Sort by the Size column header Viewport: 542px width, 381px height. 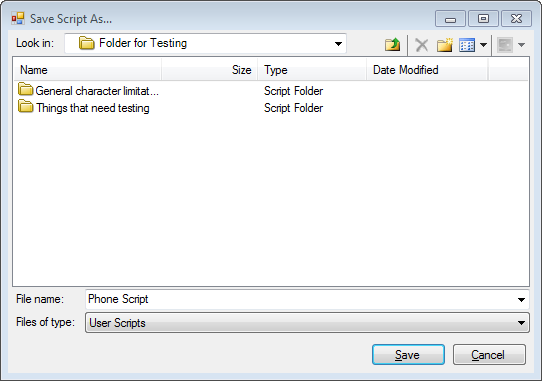point(209,70)
